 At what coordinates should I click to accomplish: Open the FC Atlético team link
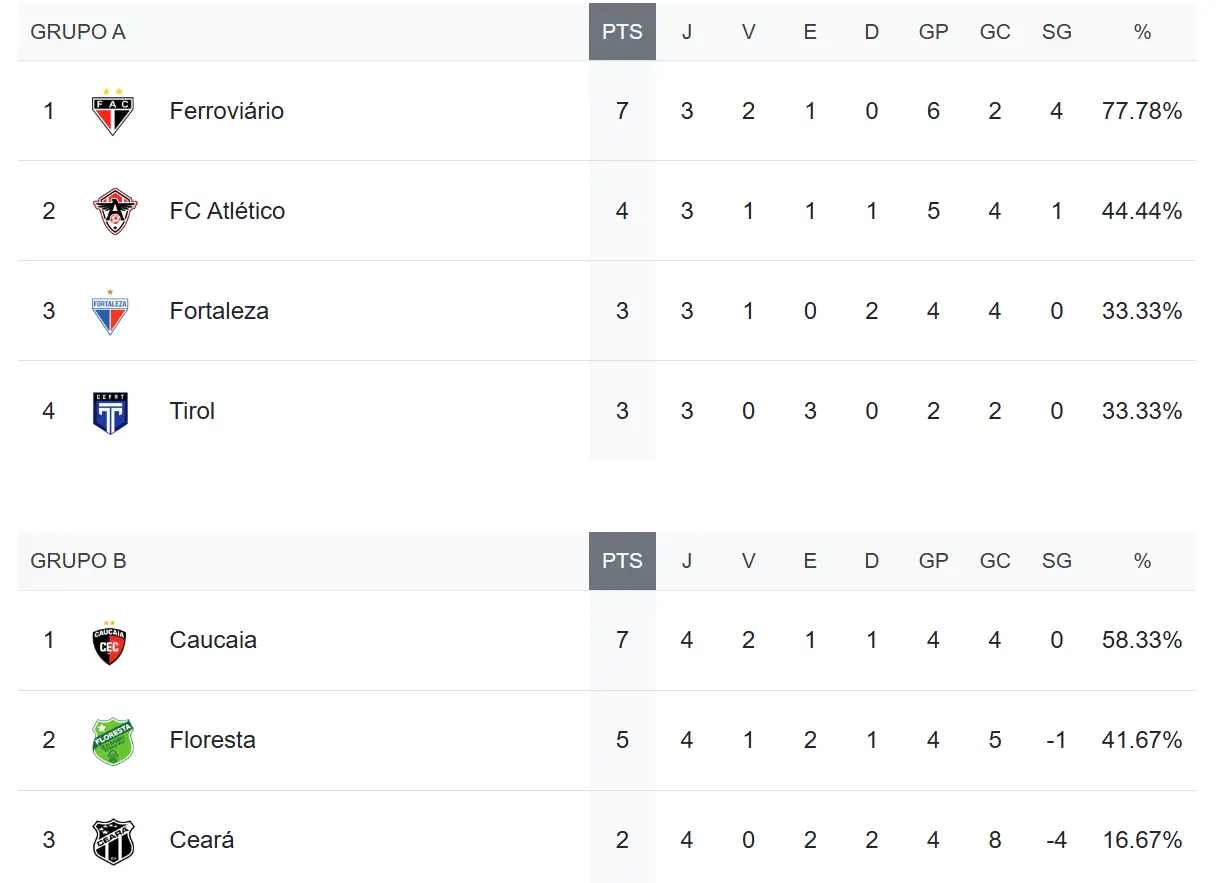click(227, 211)
